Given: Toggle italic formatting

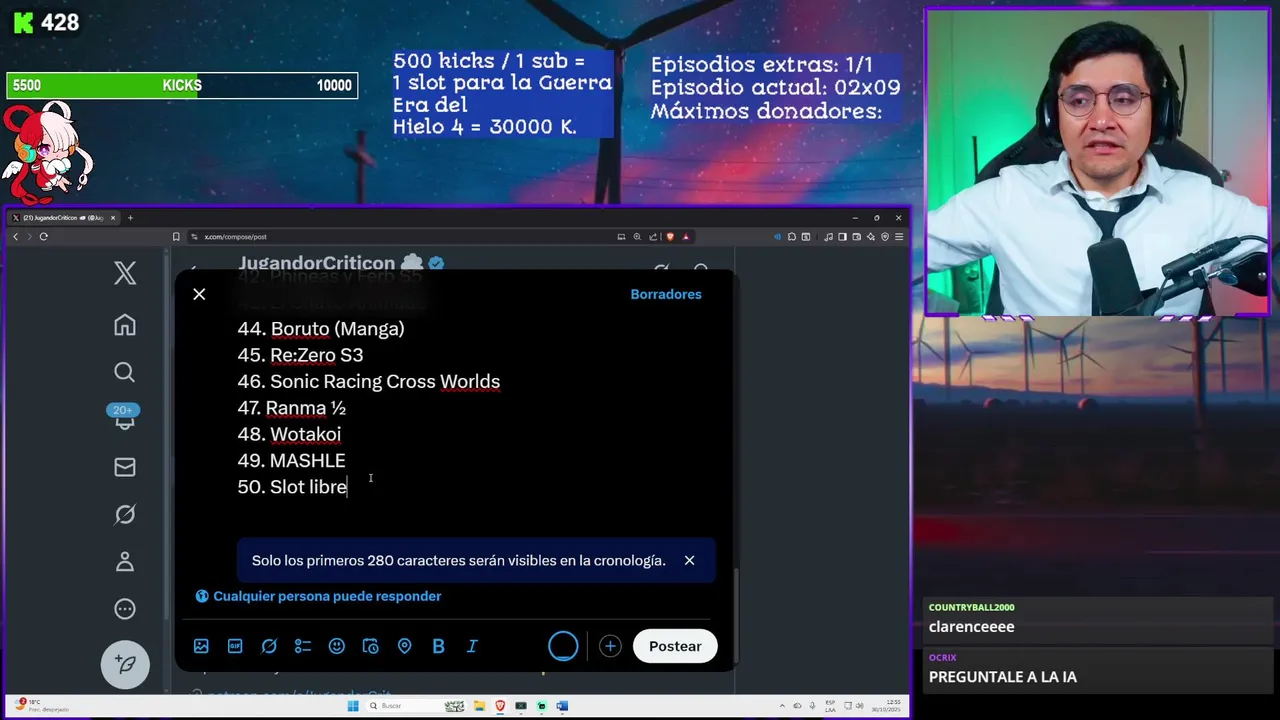Looking at the screenshot, I should (x=472, y=646).
